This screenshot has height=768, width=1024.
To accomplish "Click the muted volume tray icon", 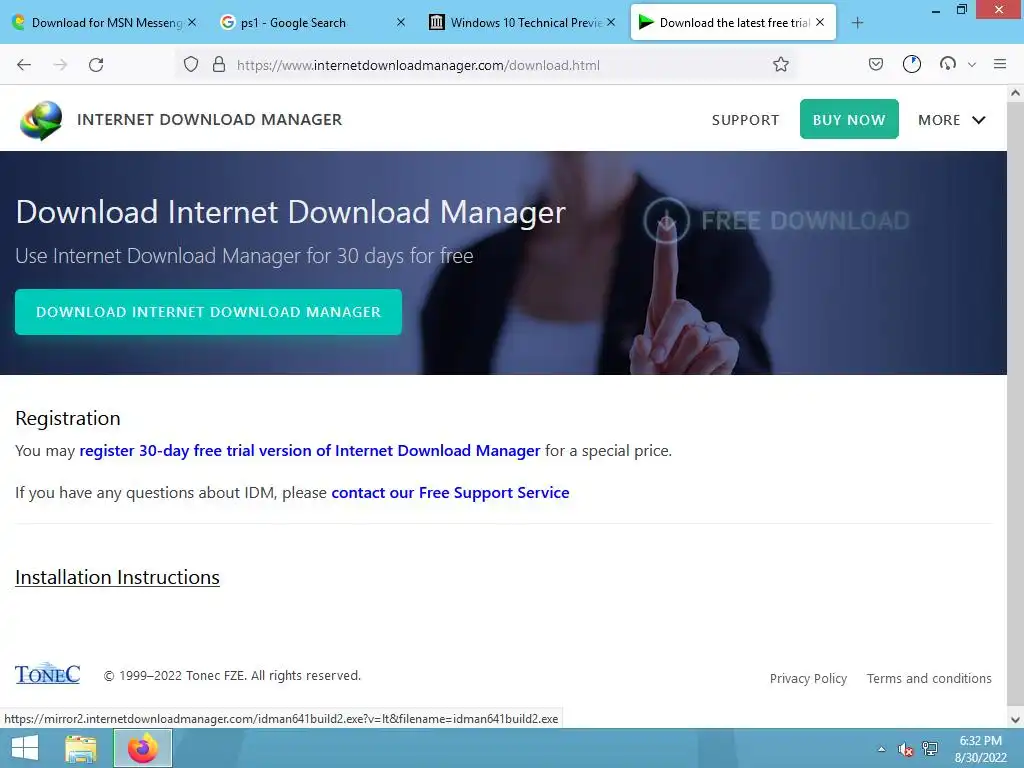I will point(905,750).
